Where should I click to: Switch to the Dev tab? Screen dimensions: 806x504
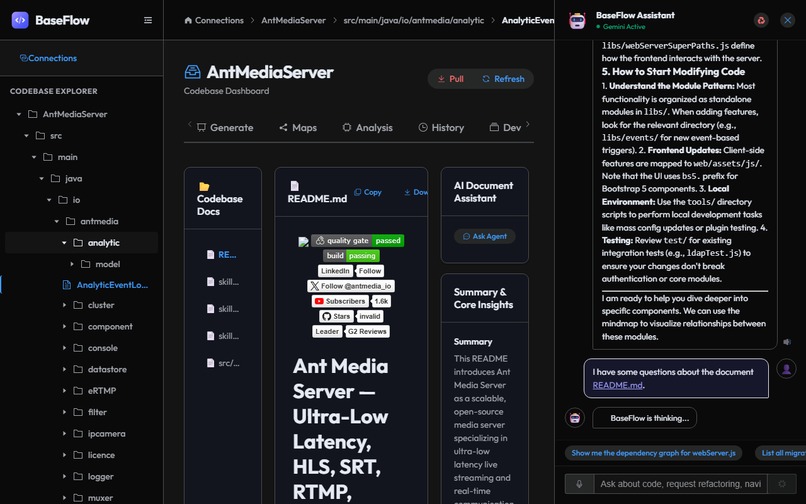point(505,128)
